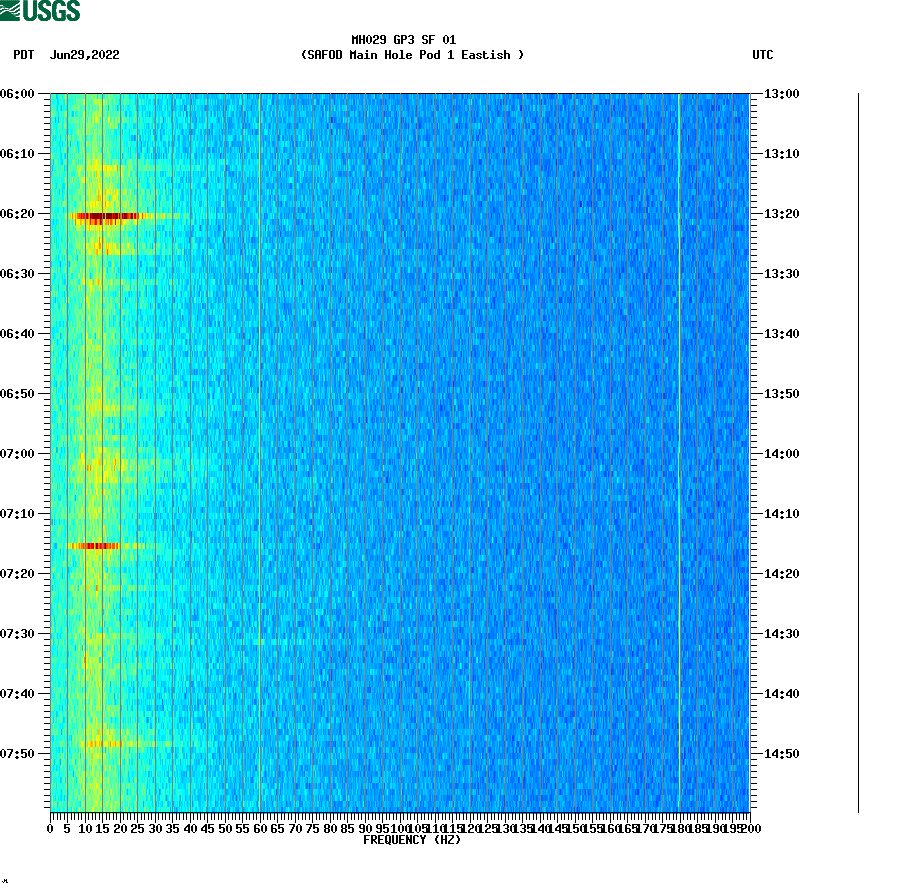Click the dark red signal burst near 06:20
Image resolution: width=902 pixels, height=892 pixels.
click(x=105, y=215)
